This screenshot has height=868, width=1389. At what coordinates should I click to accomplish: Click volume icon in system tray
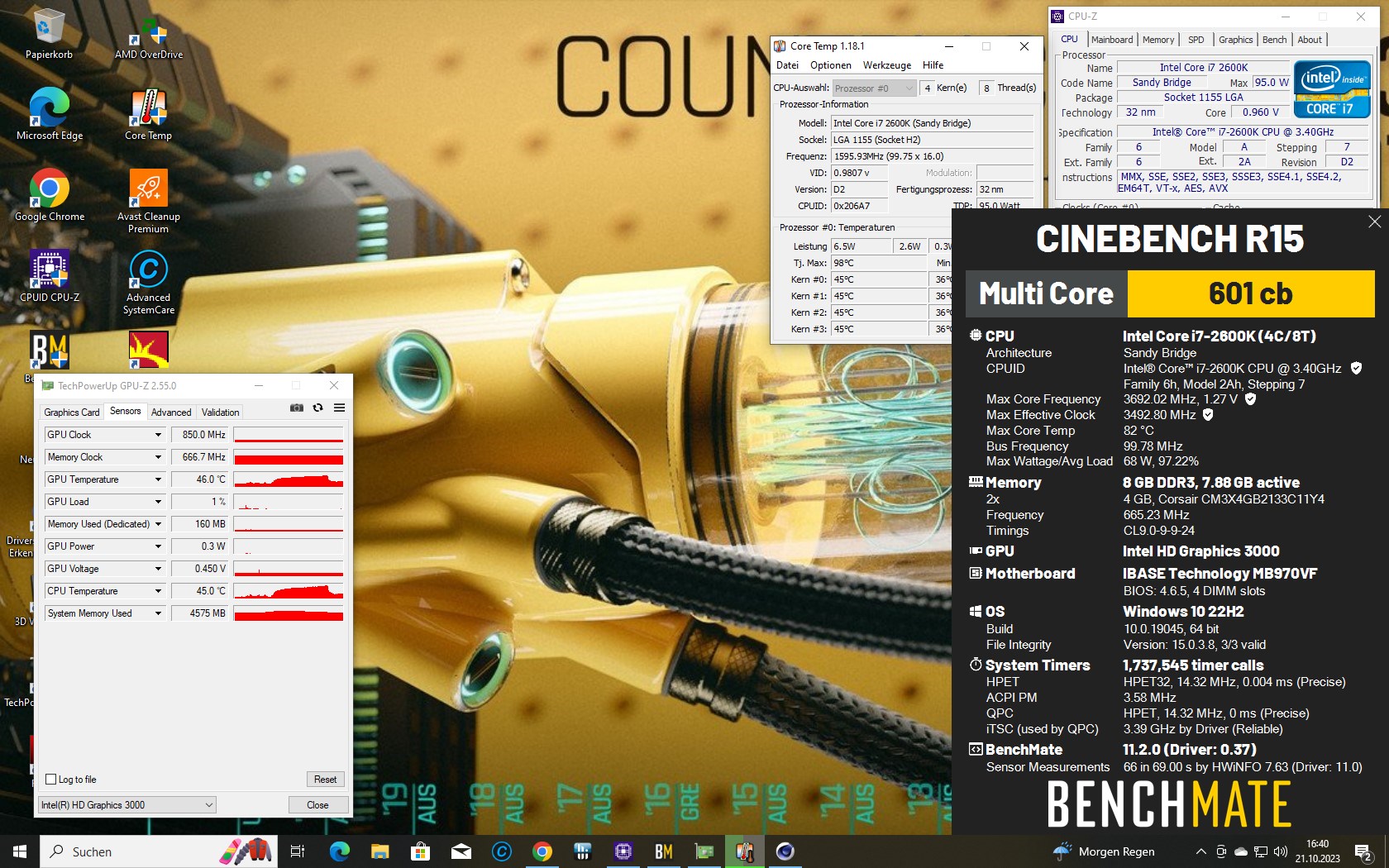(1281, 851)
